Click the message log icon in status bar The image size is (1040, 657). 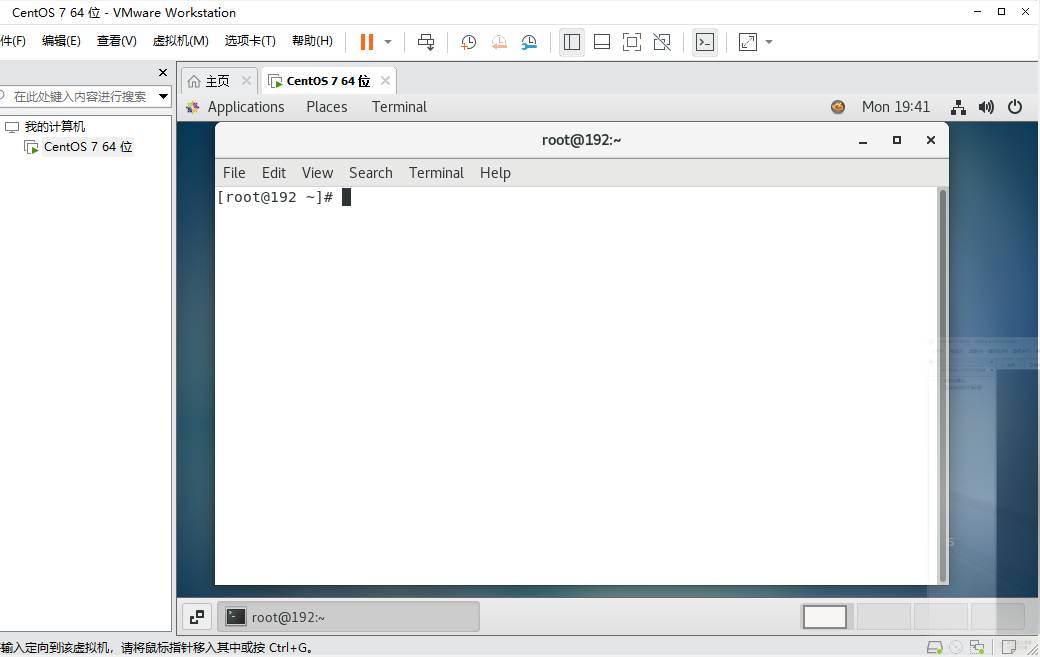pyautogui.click(x=1009, y=647)
